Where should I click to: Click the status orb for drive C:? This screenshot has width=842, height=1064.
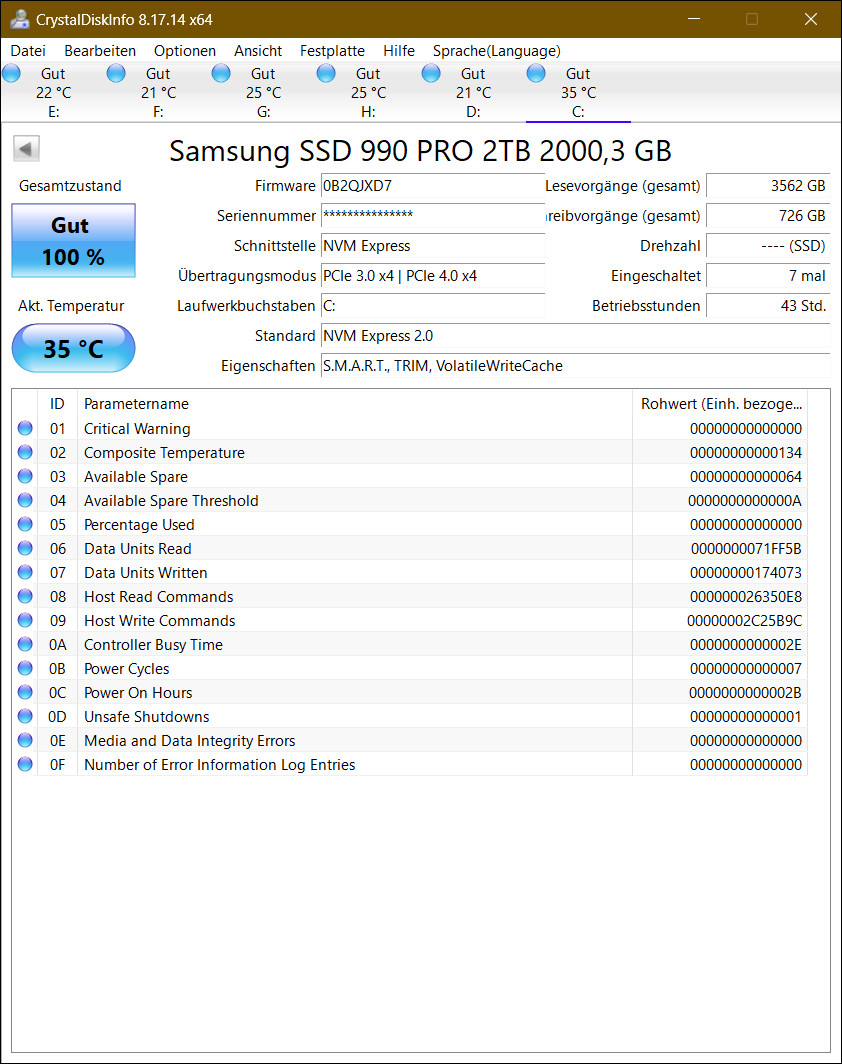click(x=536, y=73)
